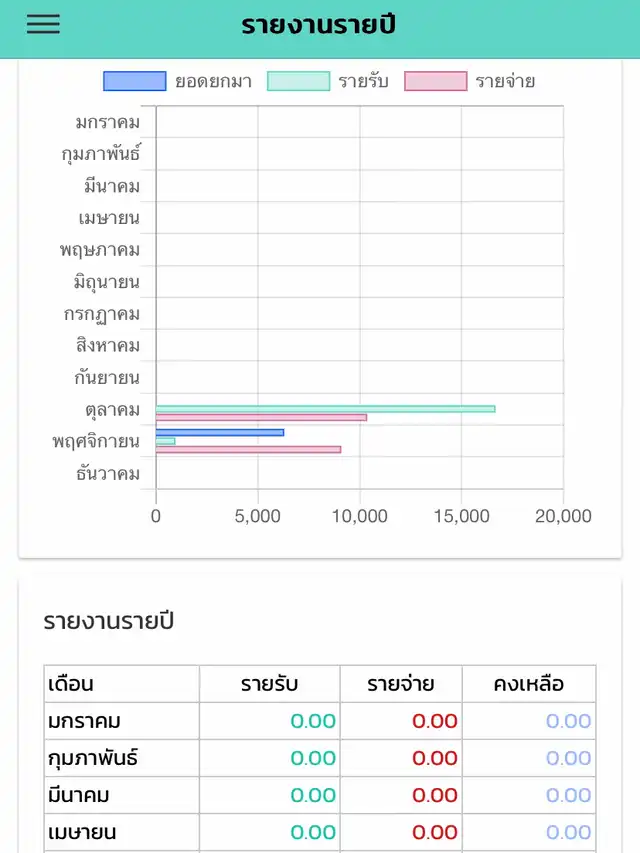The width and height of the screenshot is (640, 853).
Task: Click the pink expense bar for พฤศจิกายน
Action: pos(248,449)
